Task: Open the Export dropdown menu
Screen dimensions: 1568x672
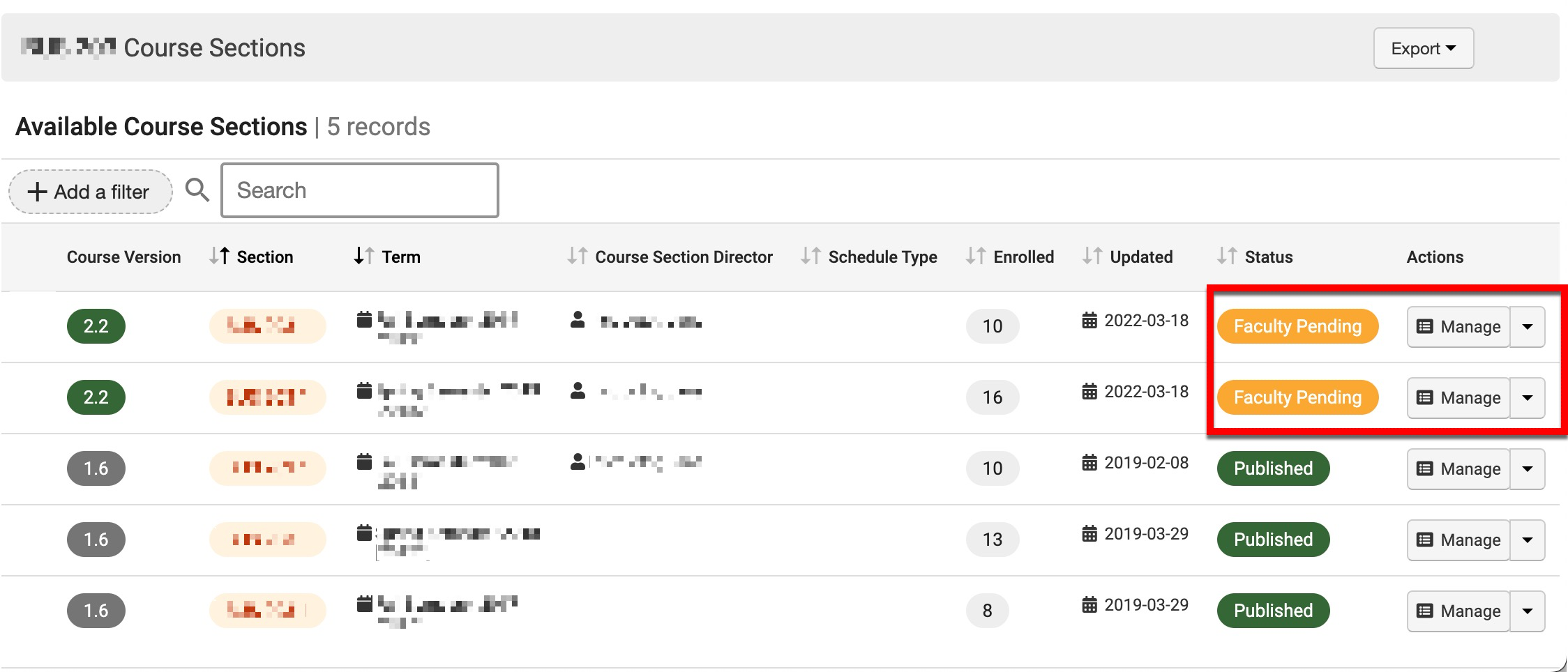Action: 1423,48
